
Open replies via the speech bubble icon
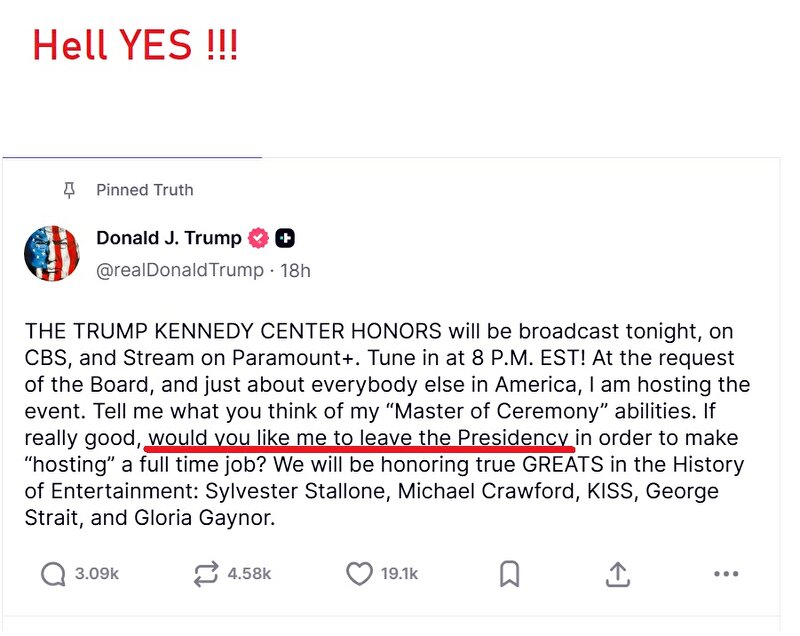53,574
